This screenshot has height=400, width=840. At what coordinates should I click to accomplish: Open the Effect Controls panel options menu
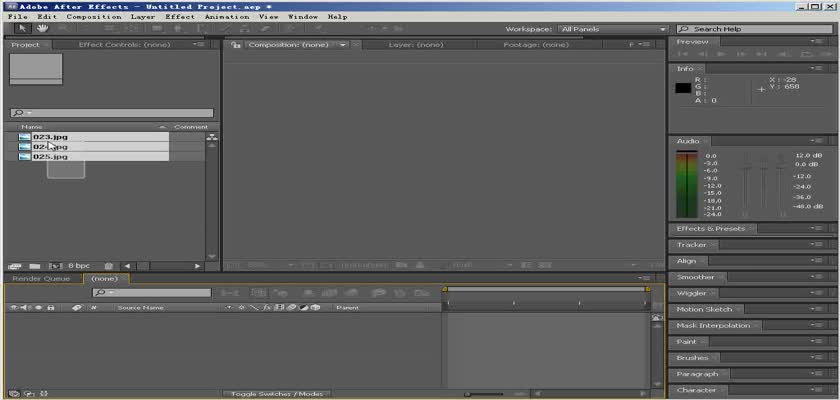coord(201,45)
